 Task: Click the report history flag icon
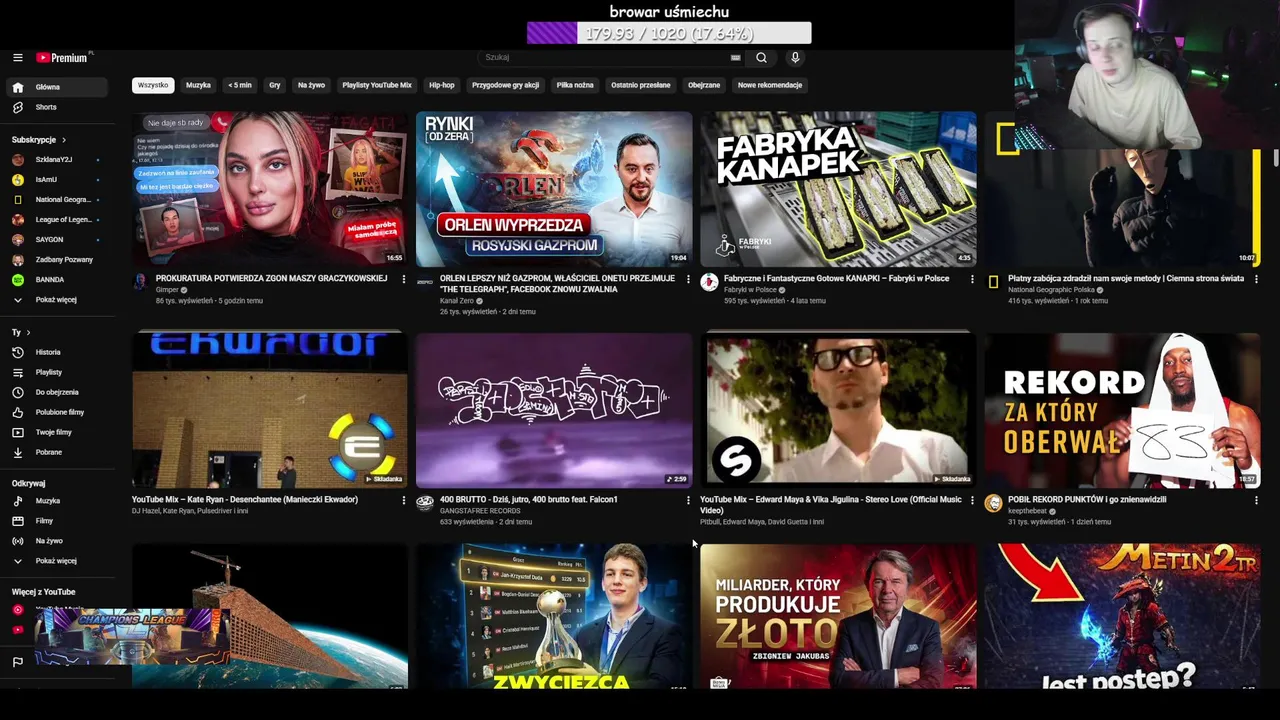[17, 662]
